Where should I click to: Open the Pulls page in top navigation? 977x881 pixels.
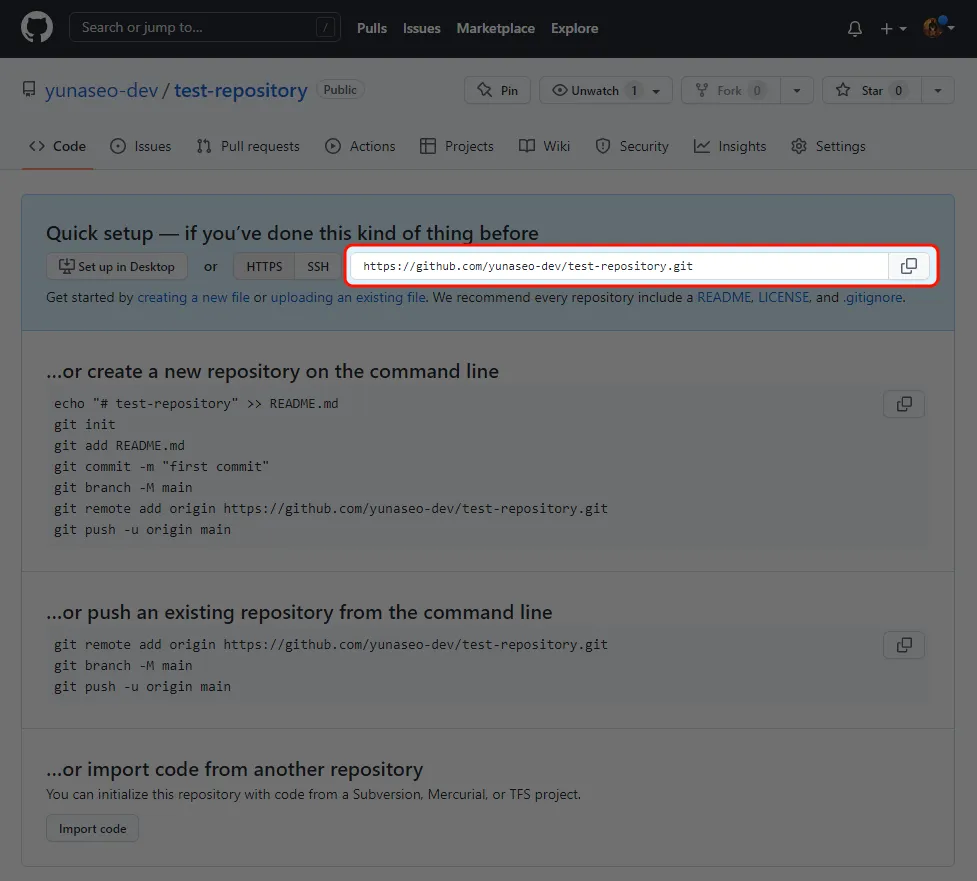371,28
